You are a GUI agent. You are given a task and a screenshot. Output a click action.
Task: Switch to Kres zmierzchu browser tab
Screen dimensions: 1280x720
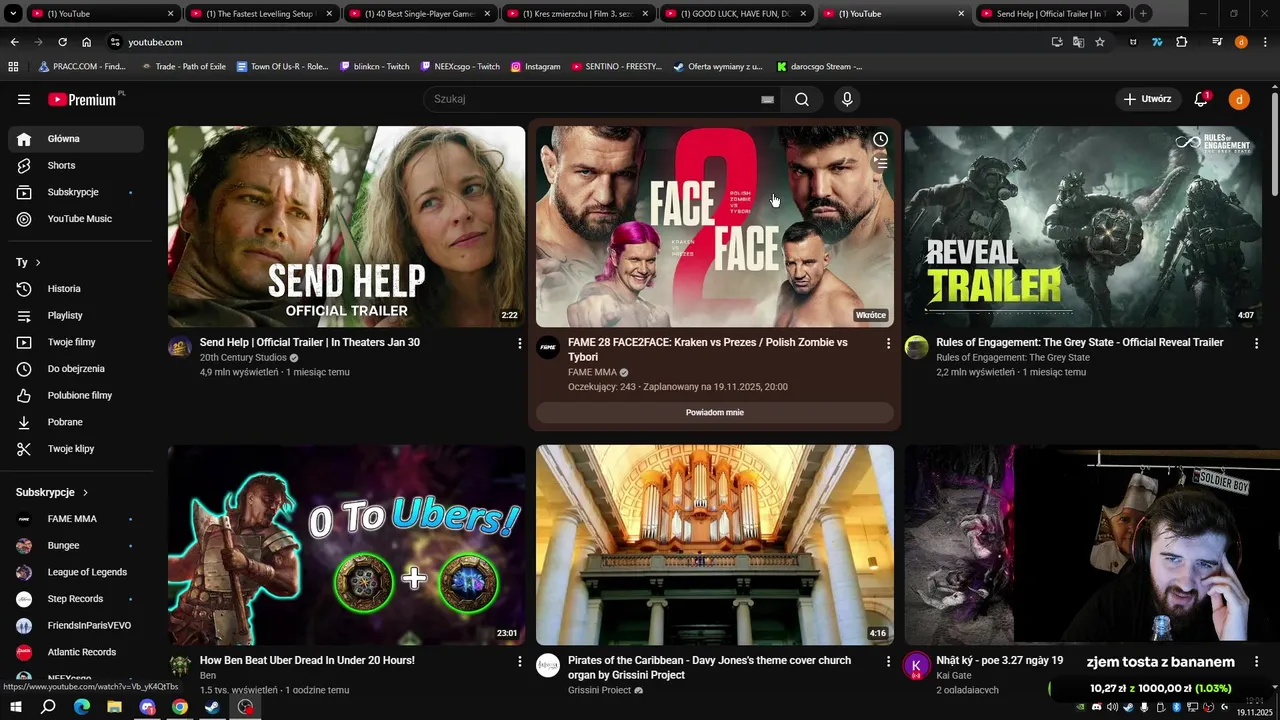coord(578,14)
